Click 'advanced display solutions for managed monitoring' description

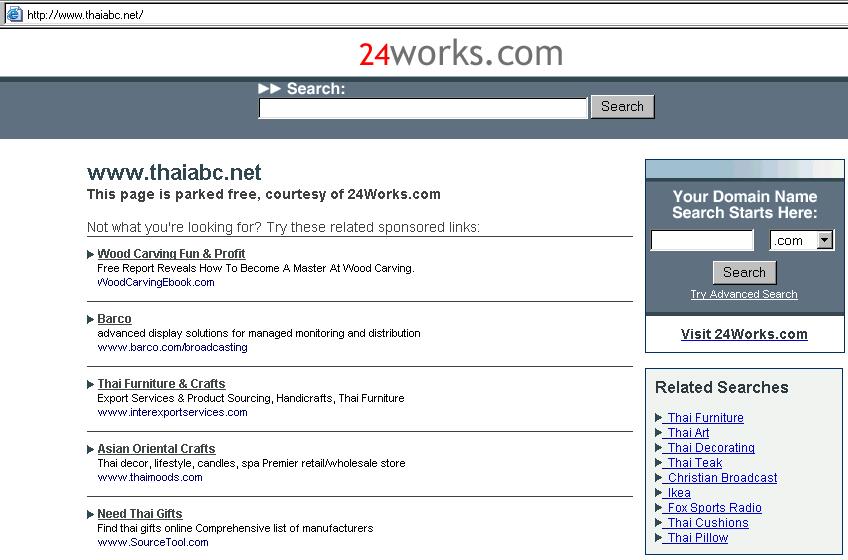259,333
